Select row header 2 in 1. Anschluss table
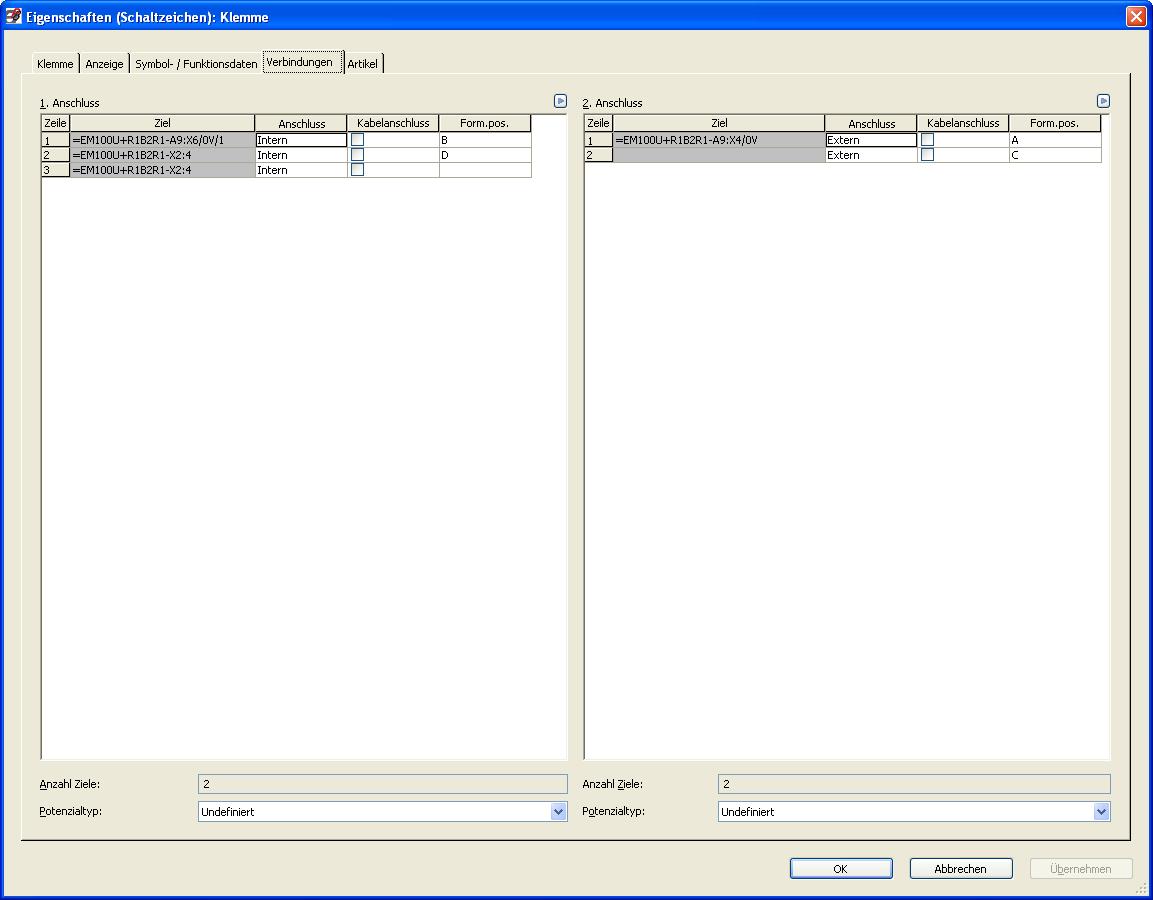1153x900 pixels. (x=55, y=154)
